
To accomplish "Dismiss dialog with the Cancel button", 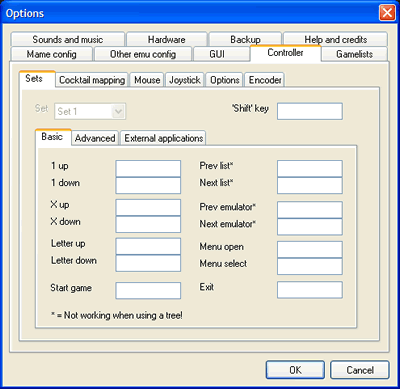I will [x=360, y=370].
